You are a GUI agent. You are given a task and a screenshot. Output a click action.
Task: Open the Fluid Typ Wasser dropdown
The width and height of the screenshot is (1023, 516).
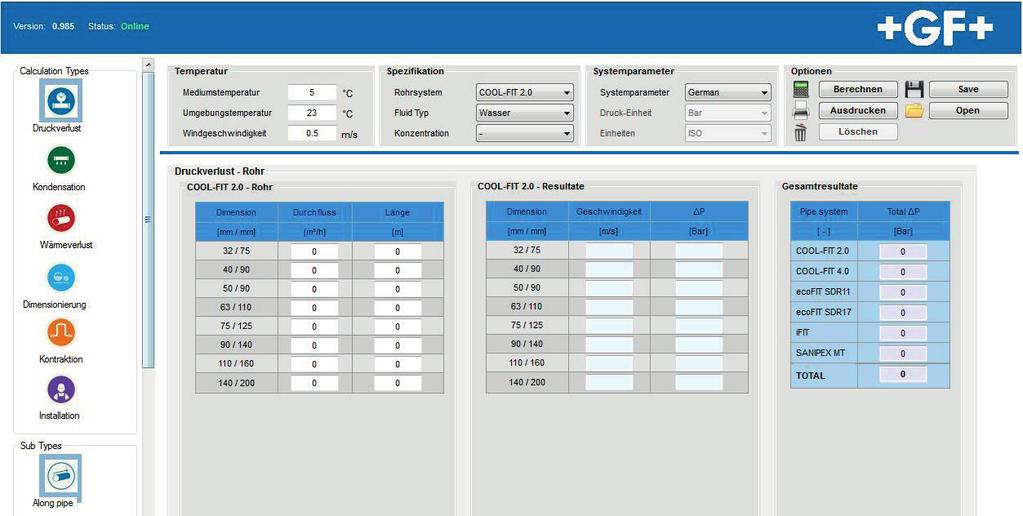click(x=525, y=113)
